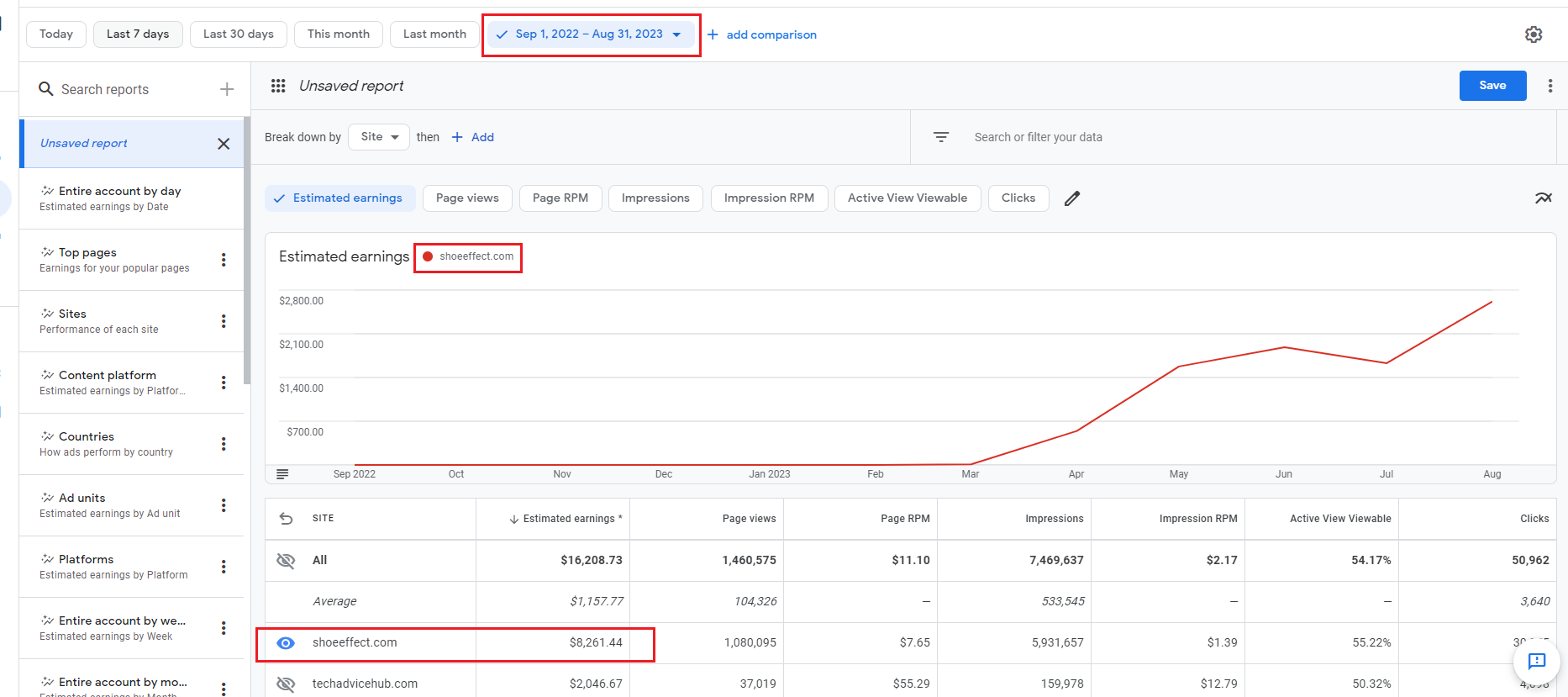
Task: Sort by Estimated earnings column header
Action: tap(566, 519)
